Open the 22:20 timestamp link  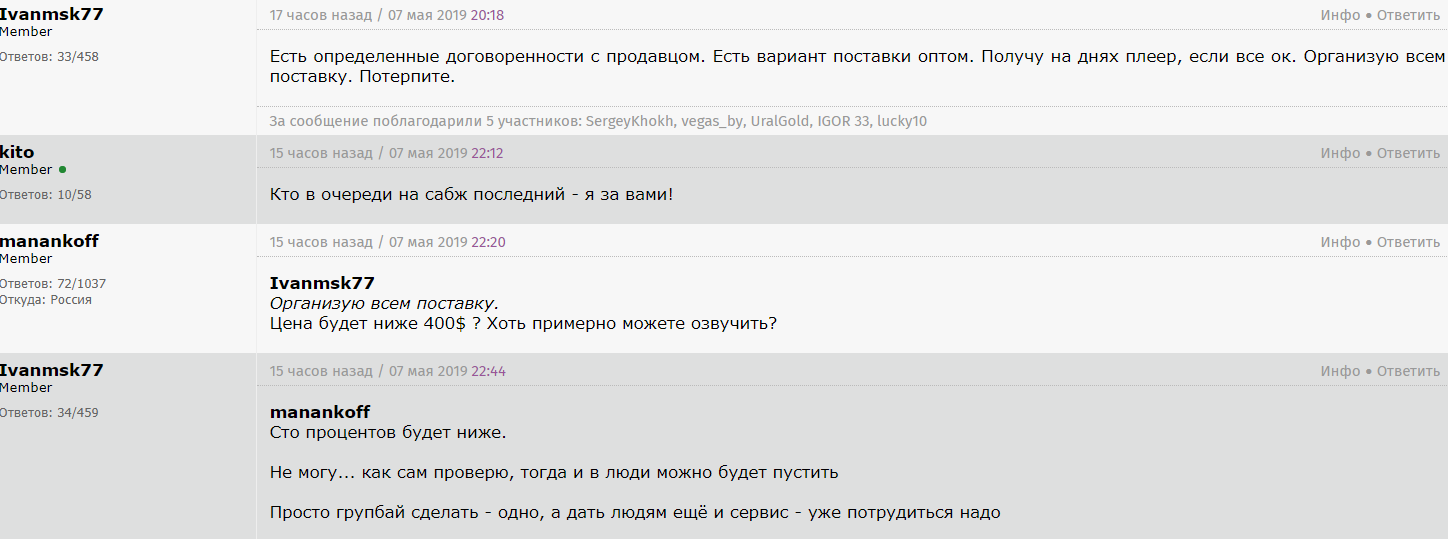coord(488,242)
